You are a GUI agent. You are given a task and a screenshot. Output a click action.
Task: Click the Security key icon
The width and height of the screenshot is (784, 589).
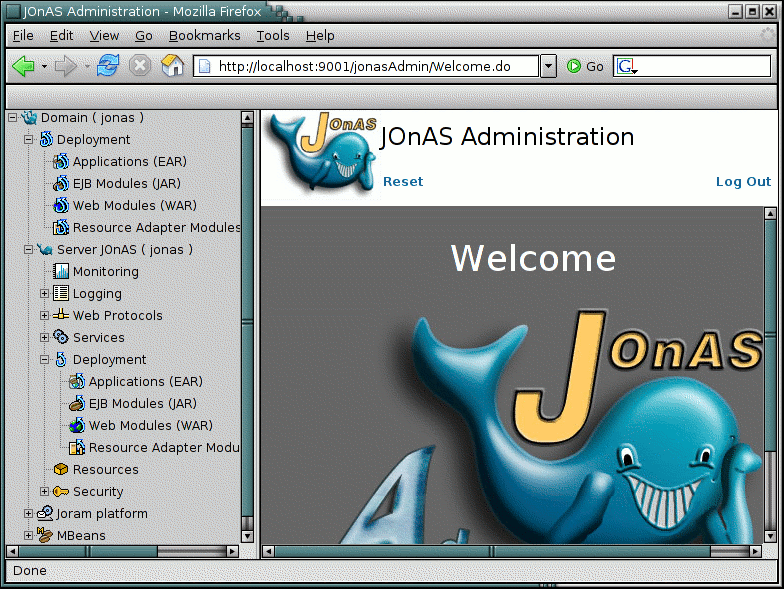[61, 492]
